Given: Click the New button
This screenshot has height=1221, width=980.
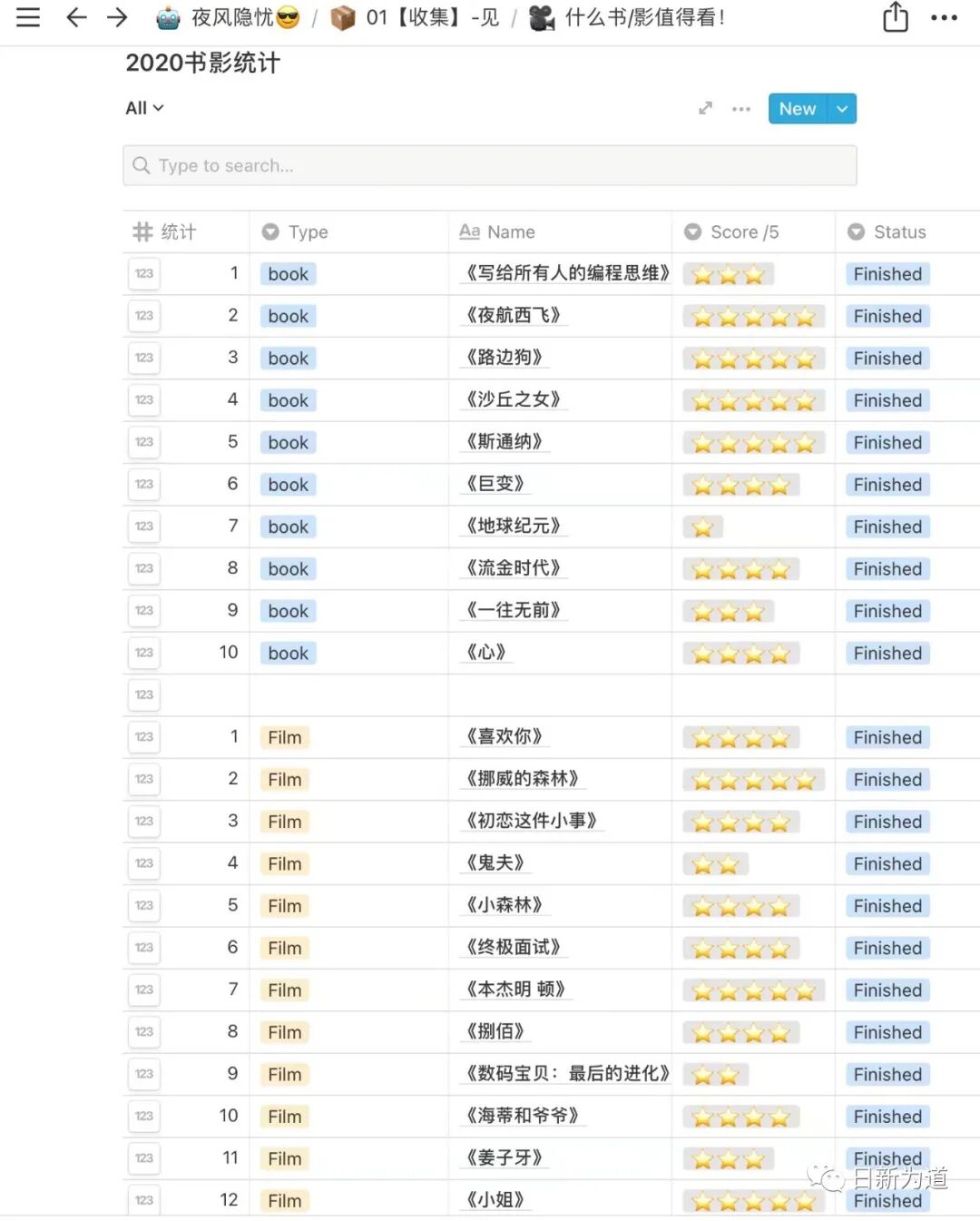Looking at the screenshot, I should tap(798, 109).
